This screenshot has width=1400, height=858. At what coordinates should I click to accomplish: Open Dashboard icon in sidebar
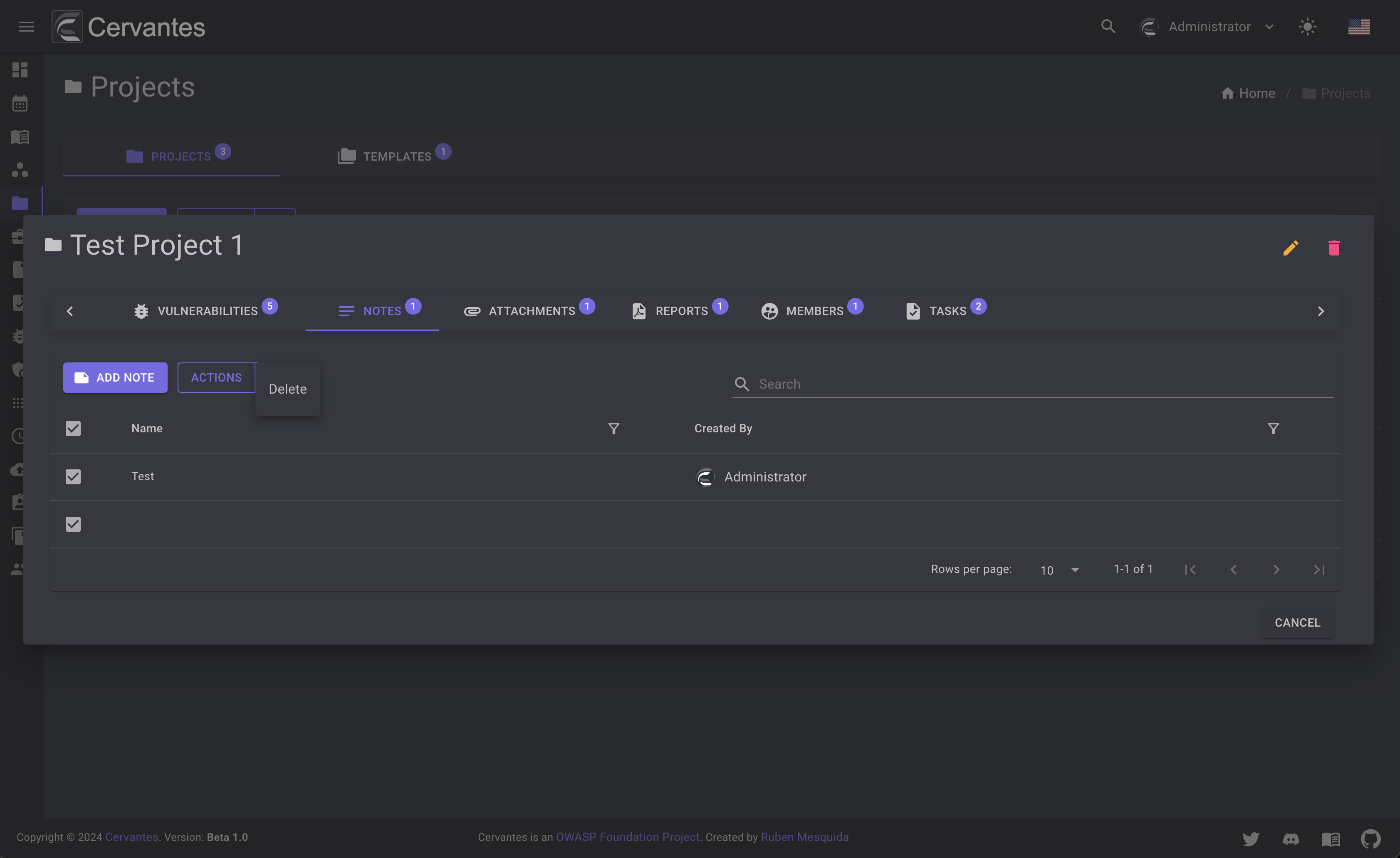tap(20, 70)
